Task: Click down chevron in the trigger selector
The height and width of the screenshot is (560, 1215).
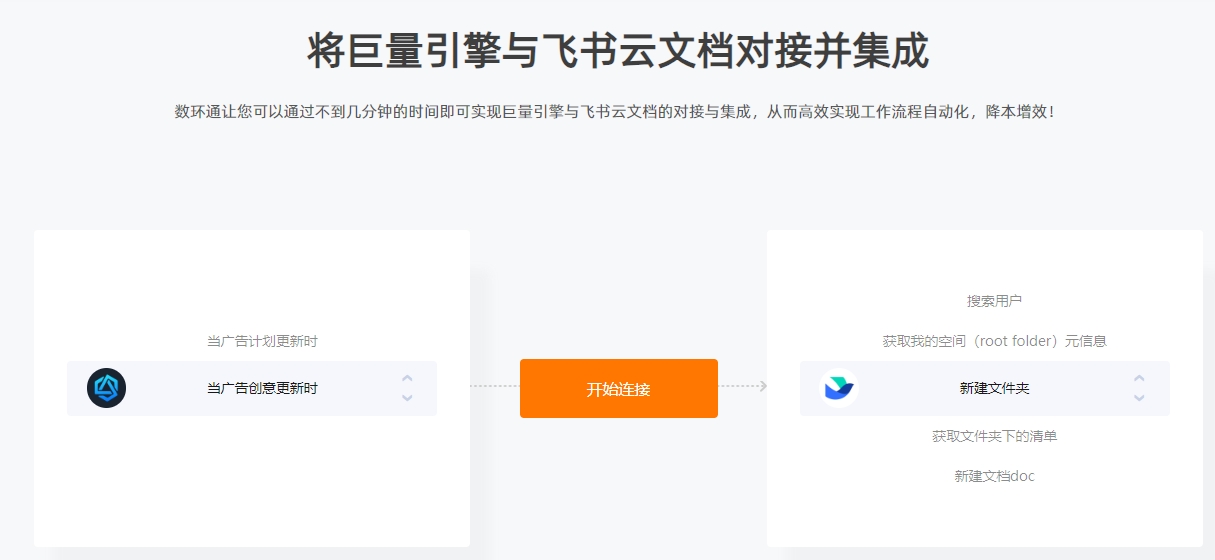Action: 407,398
